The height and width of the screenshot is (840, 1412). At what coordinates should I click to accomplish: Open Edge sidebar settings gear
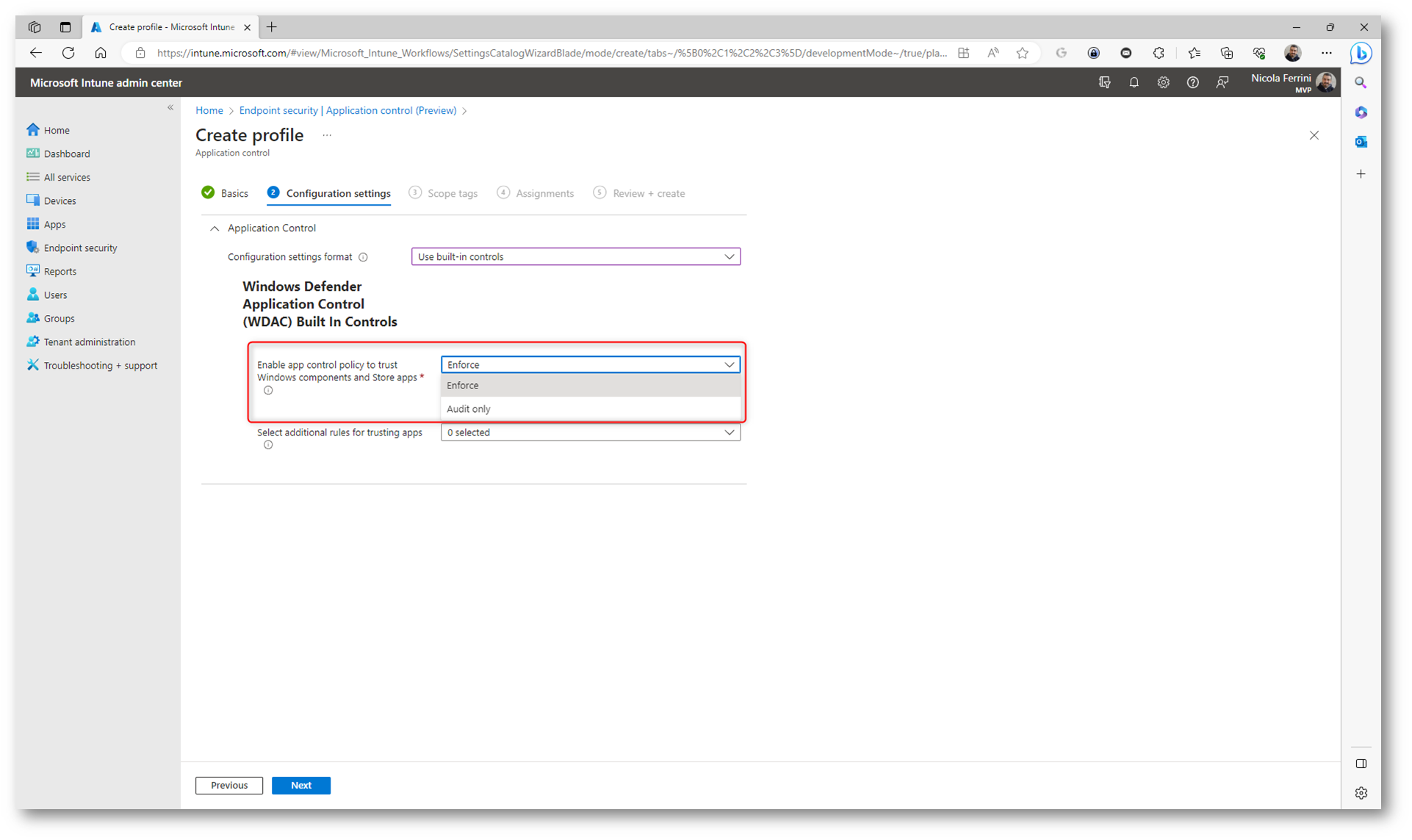coord(1361,793)
